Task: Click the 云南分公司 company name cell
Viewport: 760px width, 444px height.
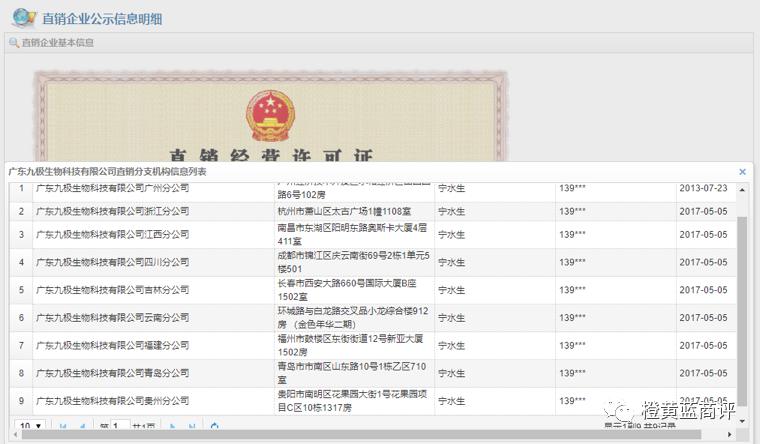Action: [112, 317]
